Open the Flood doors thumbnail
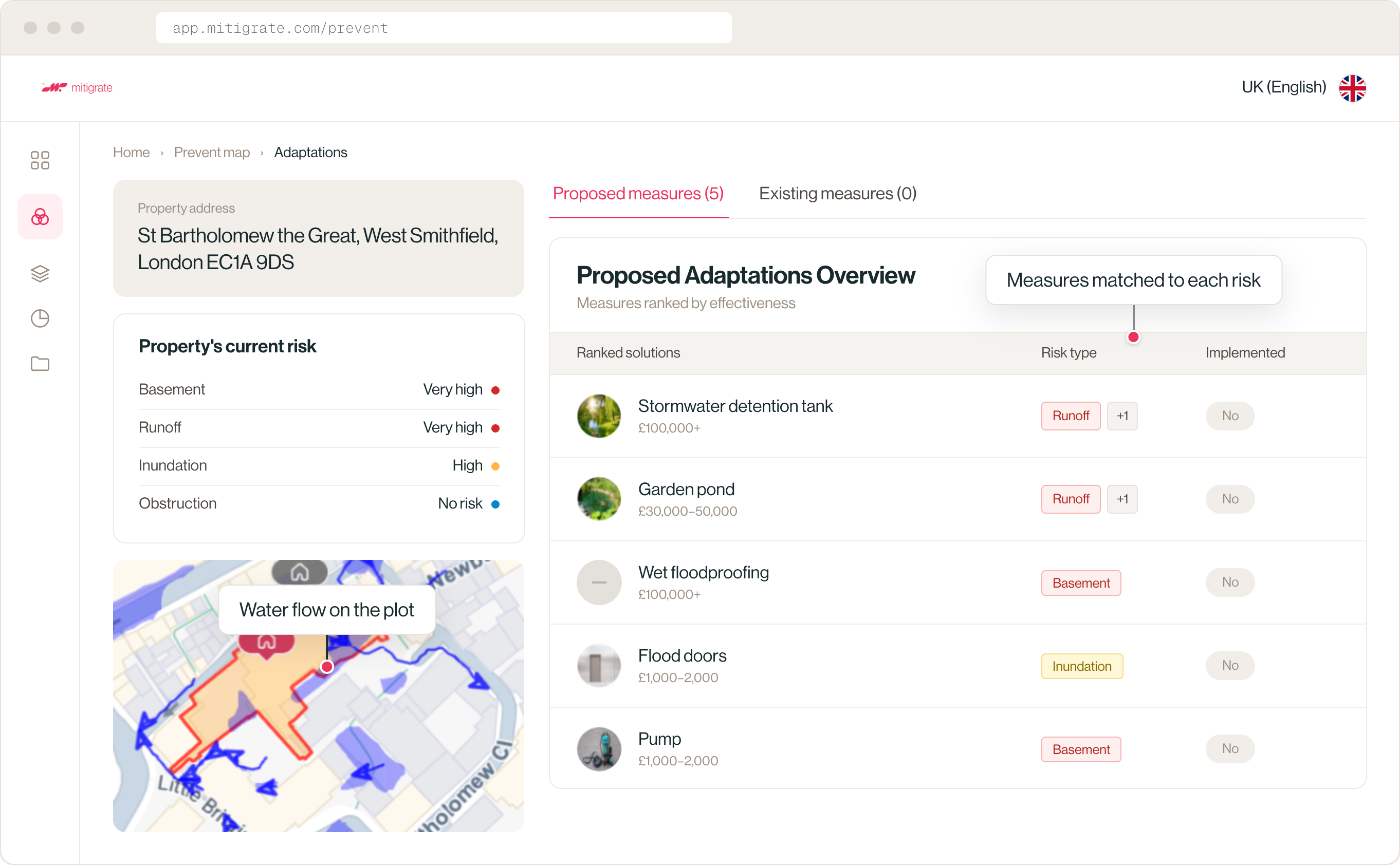Viewport: 1400px width, 865px height. coord(599,666)
